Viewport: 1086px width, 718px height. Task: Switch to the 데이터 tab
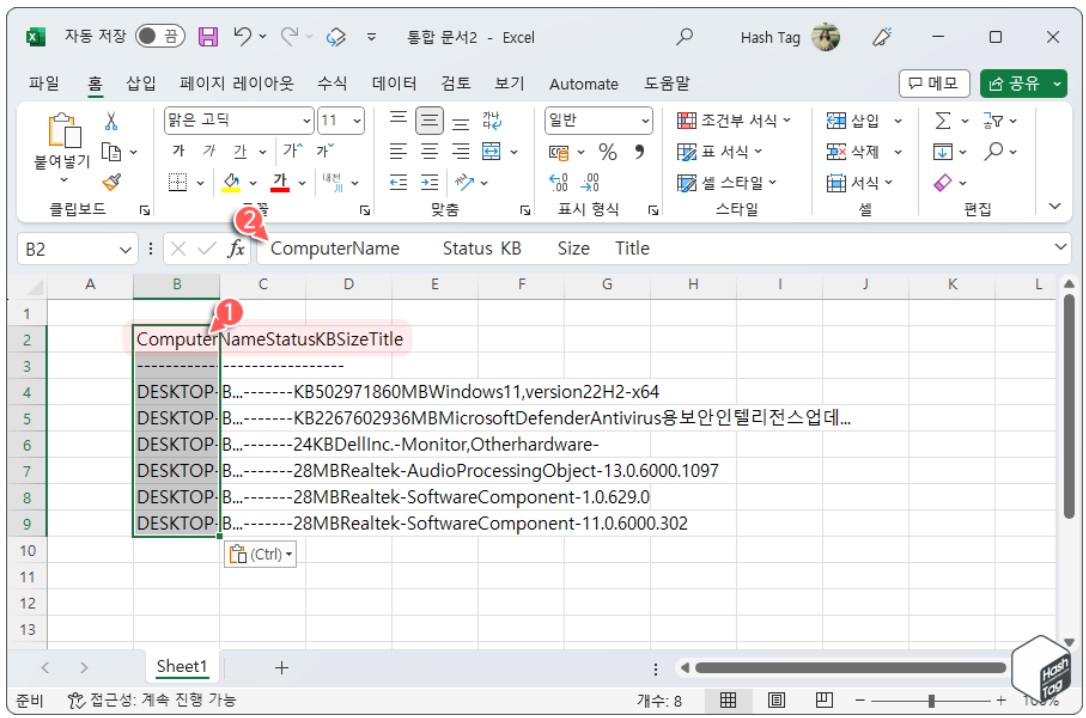(x=394, y=84)
